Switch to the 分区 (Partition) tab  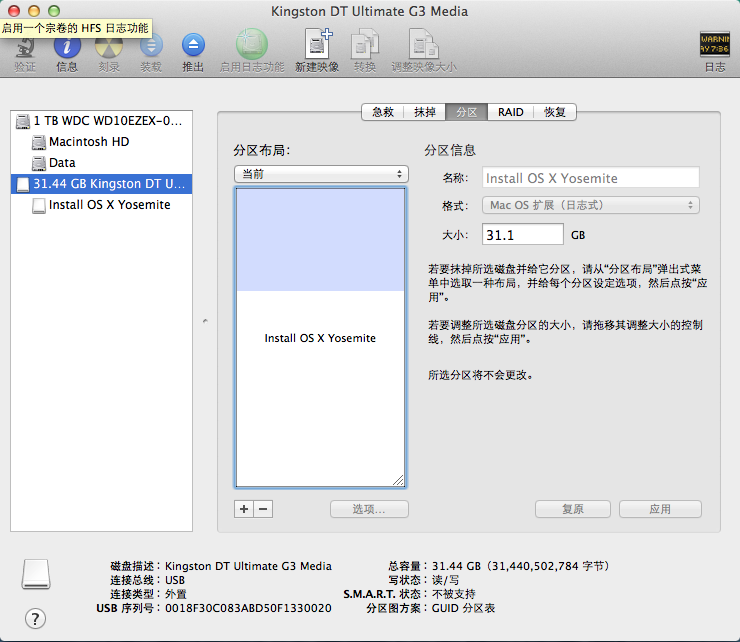click(x=467, y=112)
